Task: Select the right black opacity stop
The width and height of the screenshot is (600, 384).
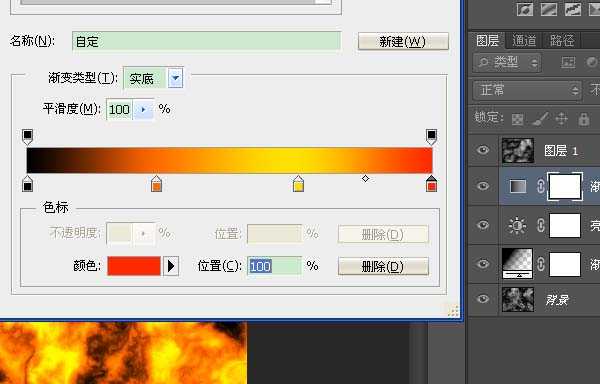Action: (x=431, y=137)
